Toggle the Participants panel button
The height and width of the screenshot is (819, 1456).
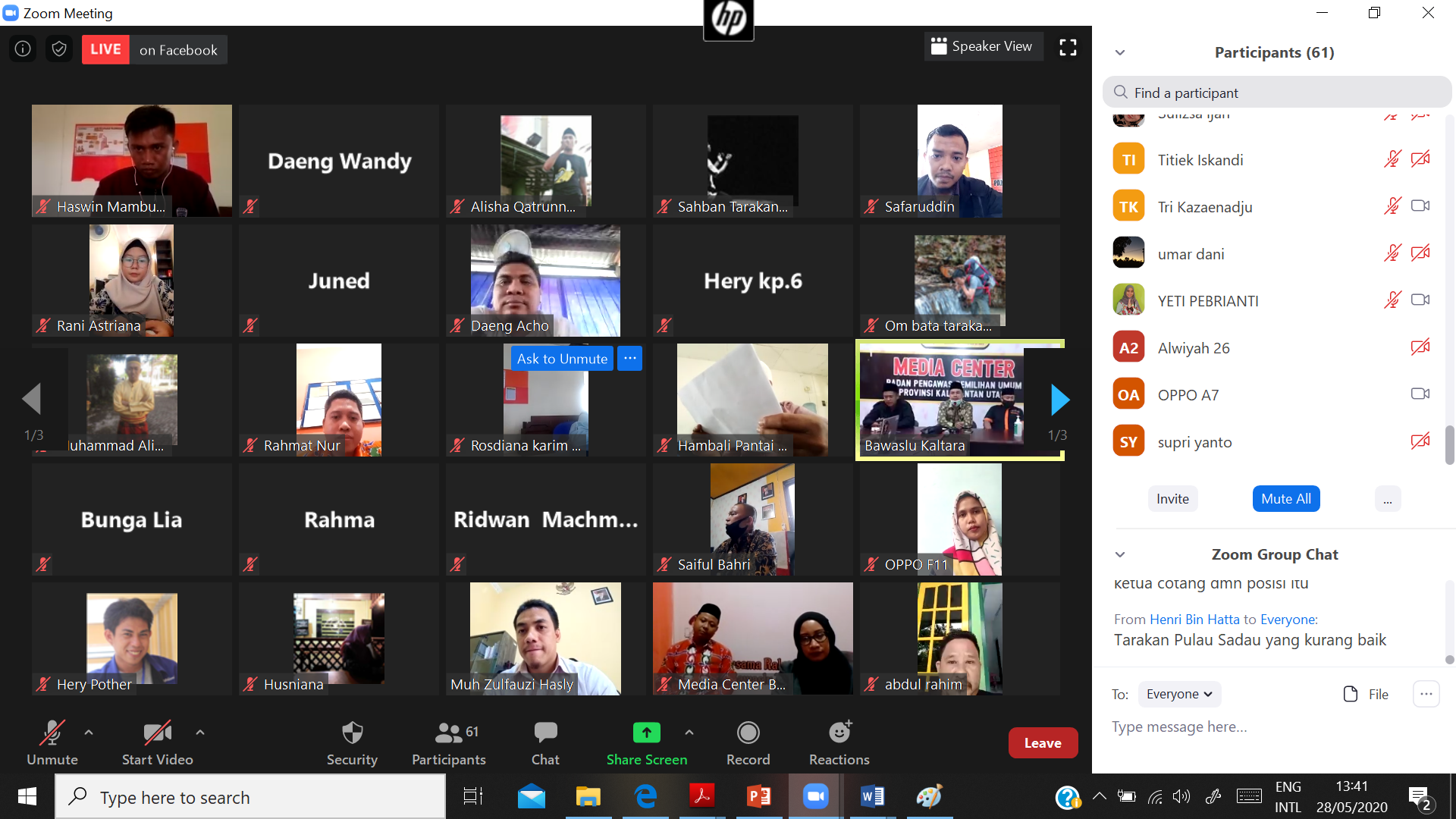[x=449, y=742]
